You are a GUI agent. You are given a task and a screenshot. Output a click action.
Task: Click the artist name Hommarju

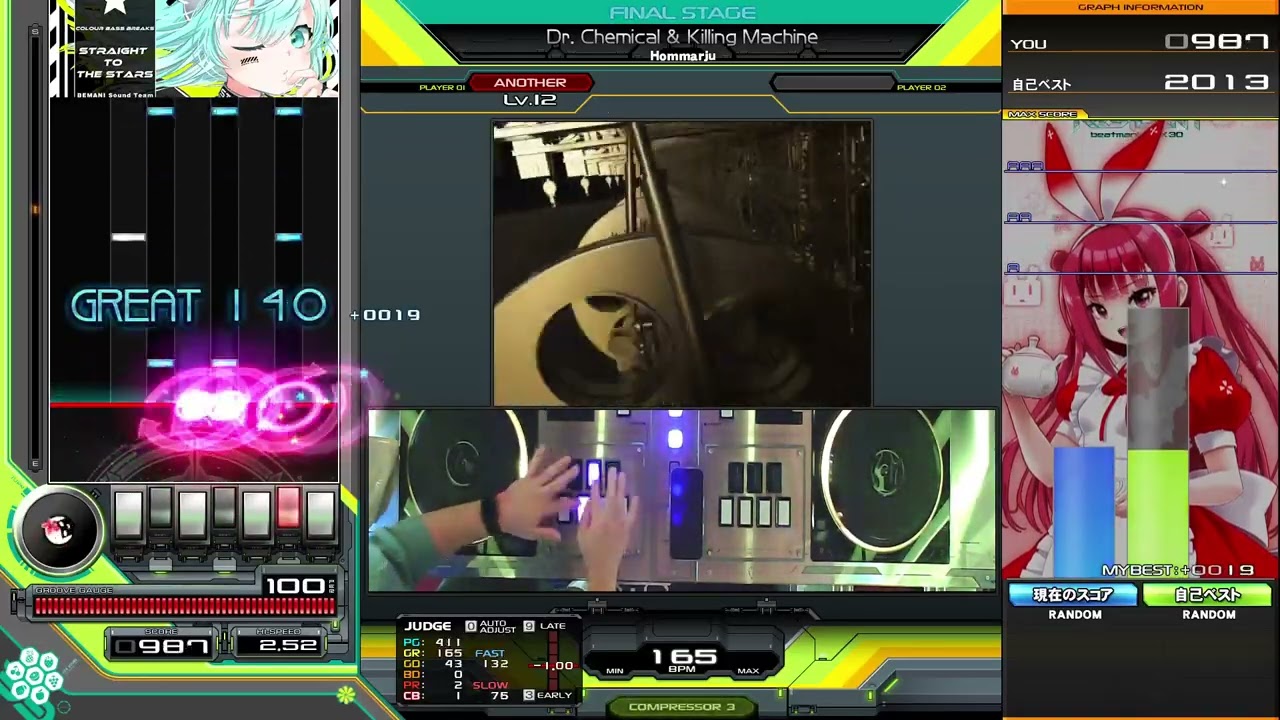682,56
